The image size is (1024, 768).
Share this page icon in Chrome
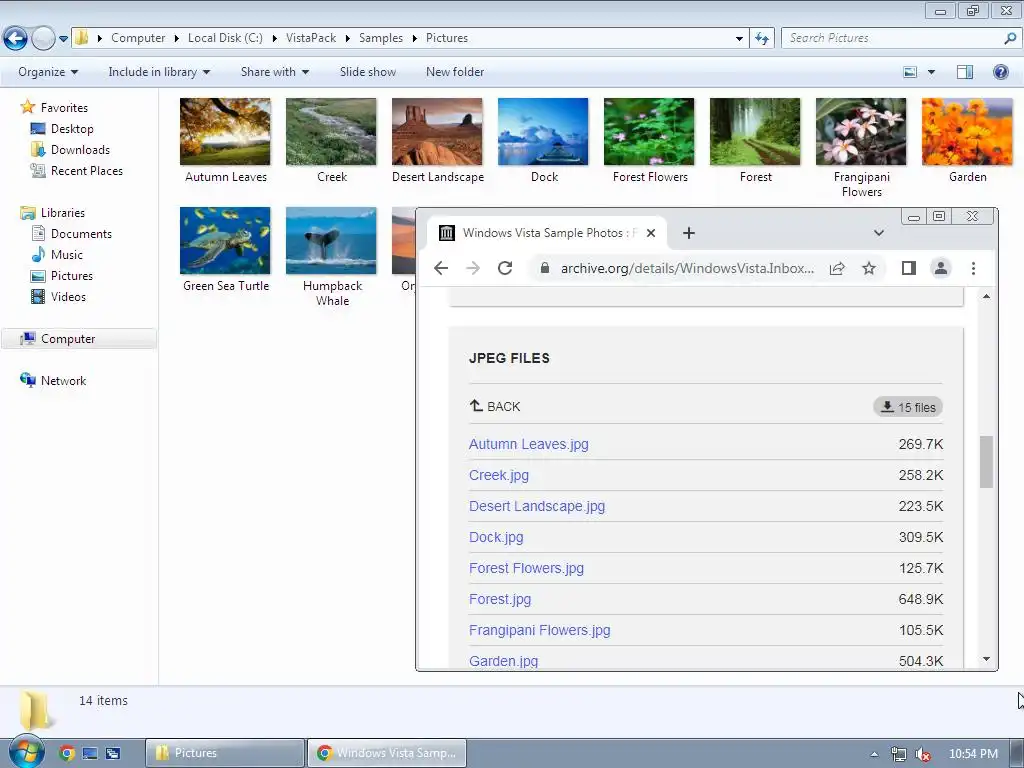[837, 268]
